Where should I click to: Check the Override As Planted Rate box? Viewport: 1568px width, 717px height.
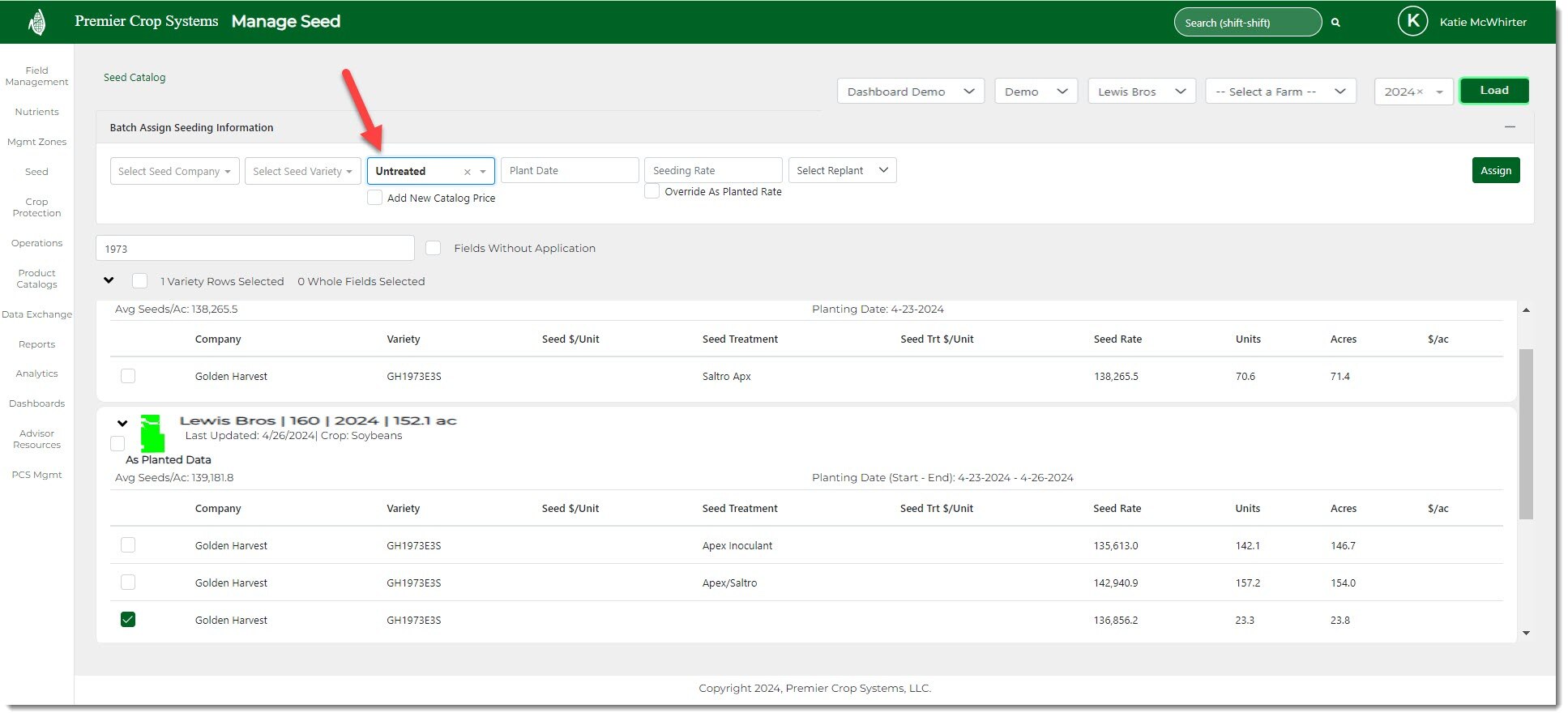point(652,192)
